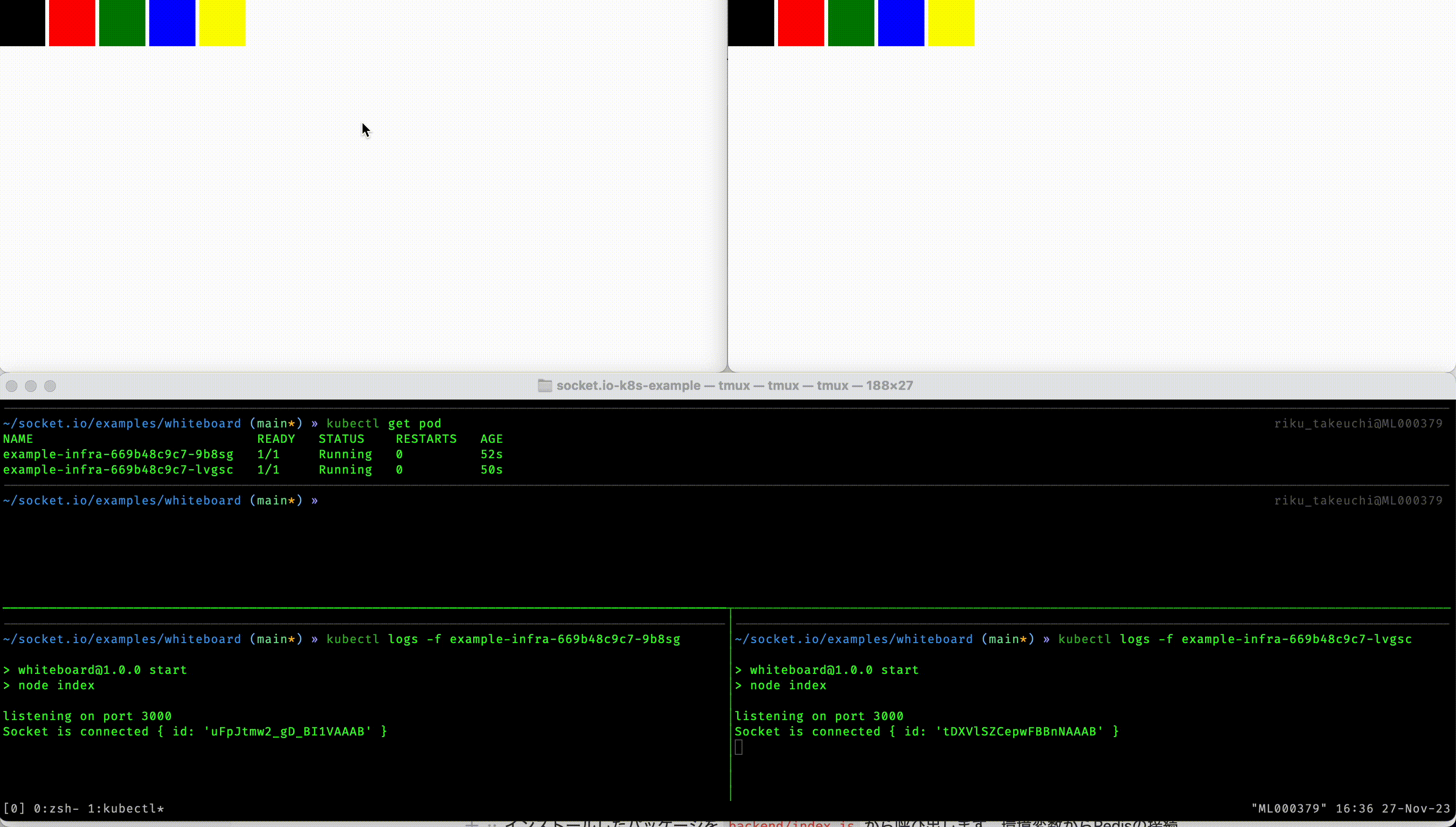The width and height of the screenshot is (1456, 827).
Task: Select the black color swatch
Action: point(22,22)
